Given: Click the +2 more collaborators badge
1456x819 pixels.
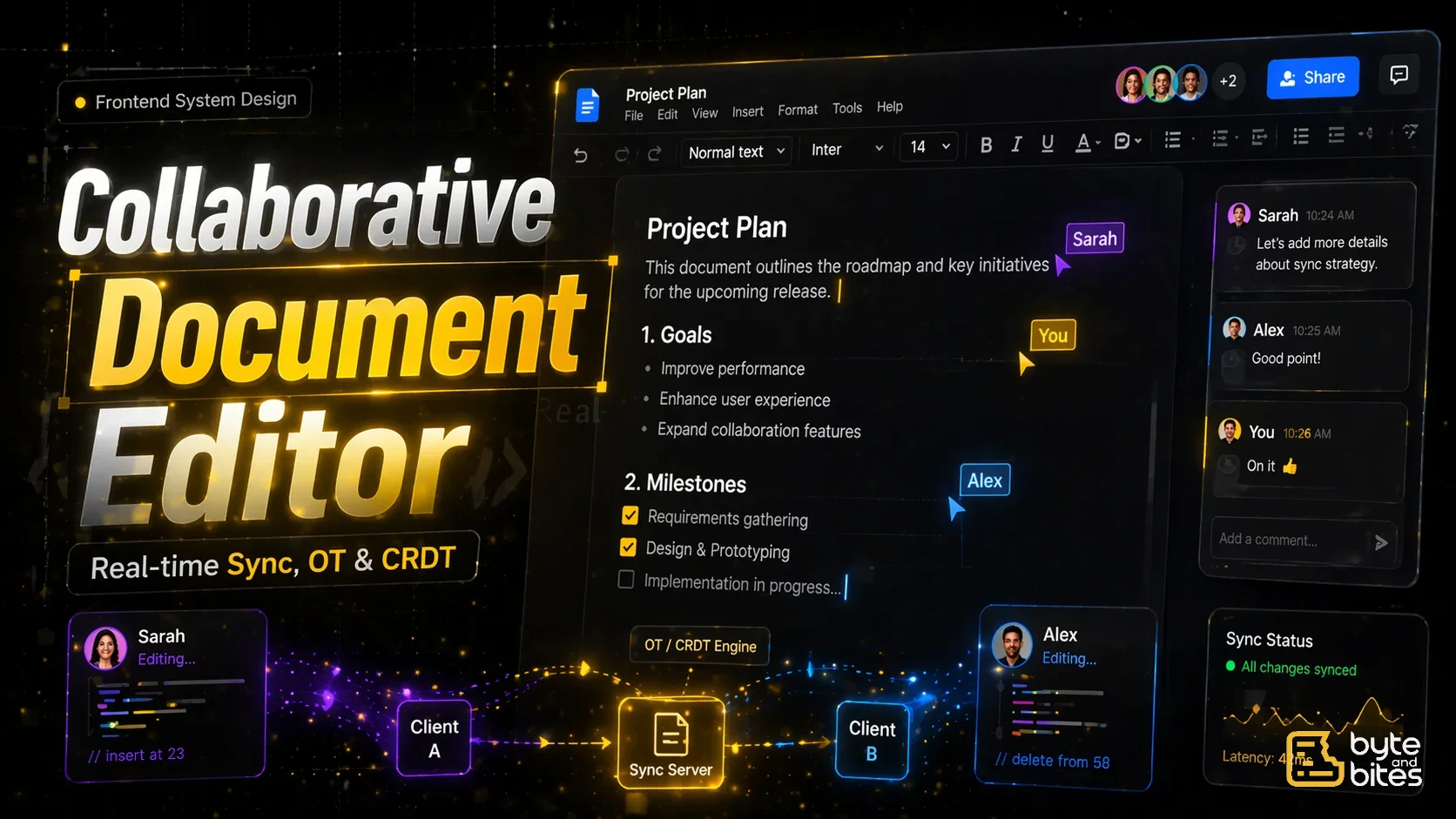Looking at the screenshot, I should click(1228, 81).
